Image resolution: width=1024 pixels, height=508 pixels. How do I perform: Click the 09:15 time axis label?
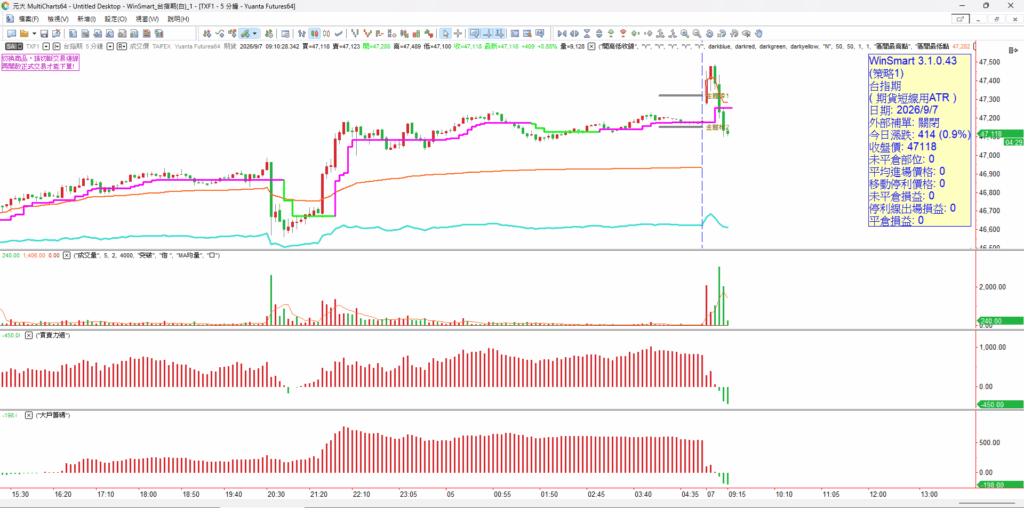736,494
